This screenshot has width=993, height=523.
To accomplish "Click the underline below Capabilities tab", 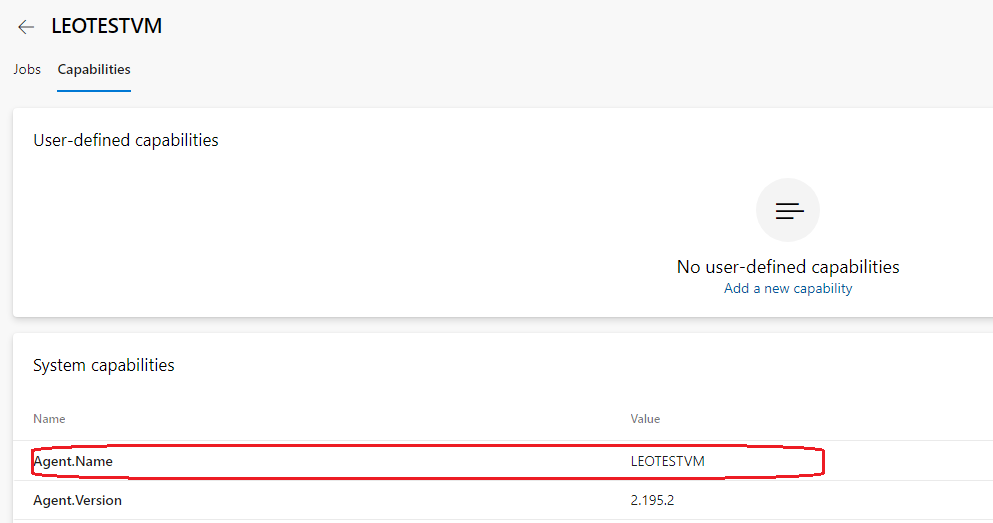I will click(94, 91).
